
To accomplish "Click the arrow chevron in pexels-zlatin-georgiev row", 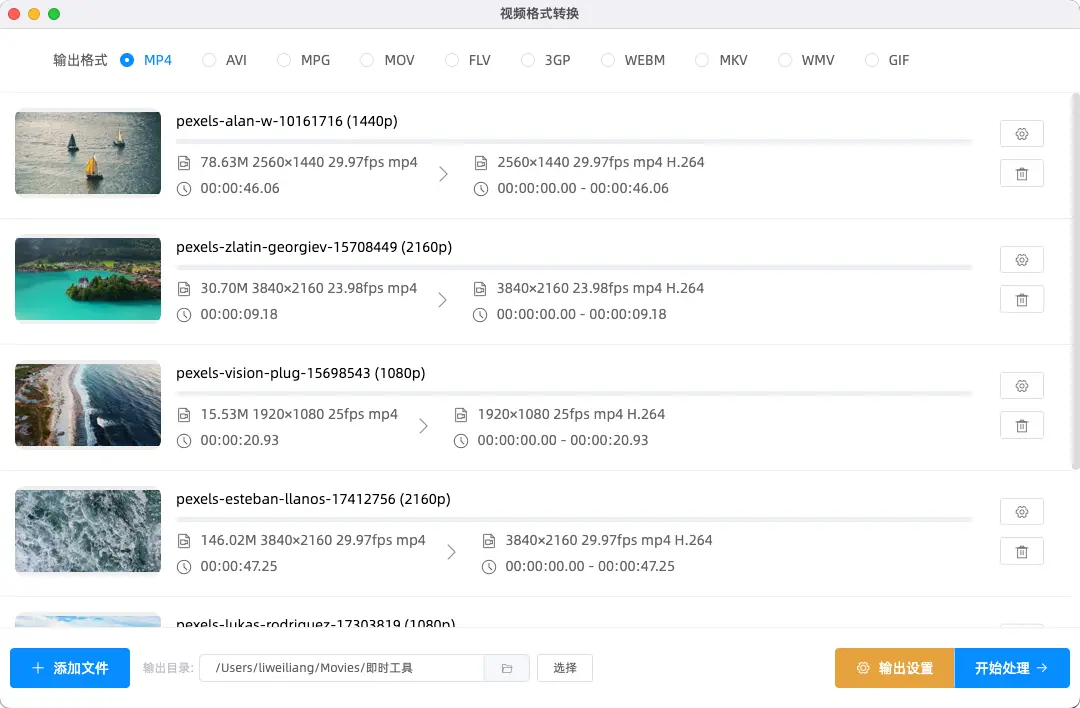I will pyautogui.click(x=443, y=300).
